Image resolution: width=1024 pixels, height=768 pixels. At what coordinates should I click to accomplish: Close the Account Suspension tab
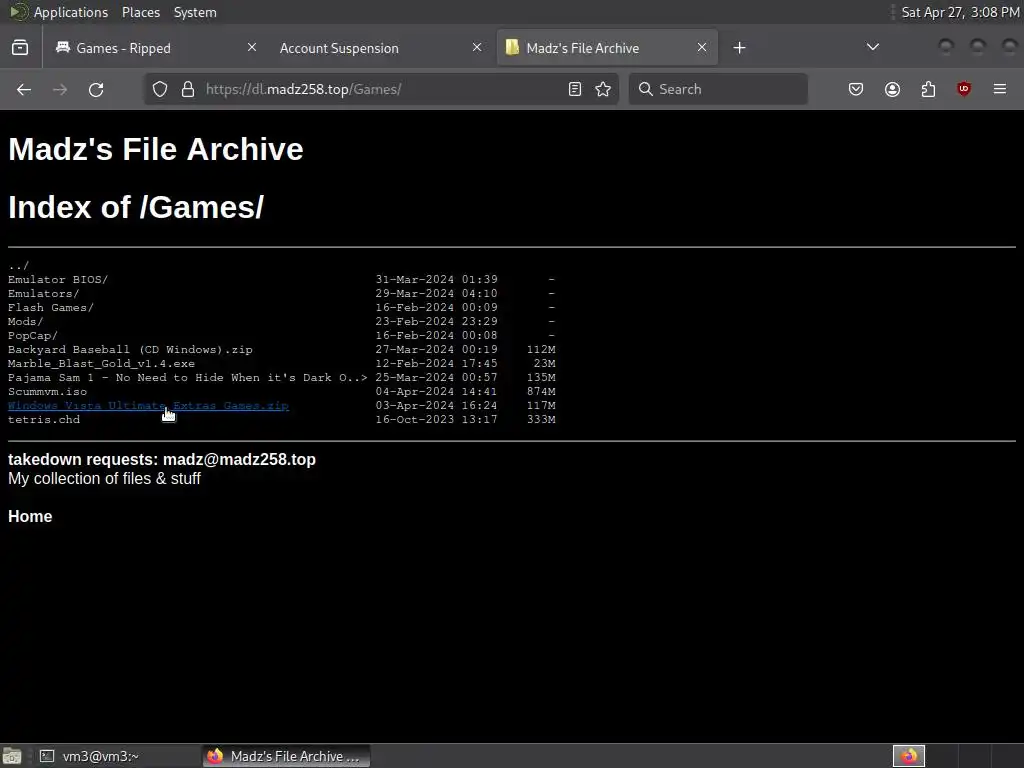pos(477,48)
